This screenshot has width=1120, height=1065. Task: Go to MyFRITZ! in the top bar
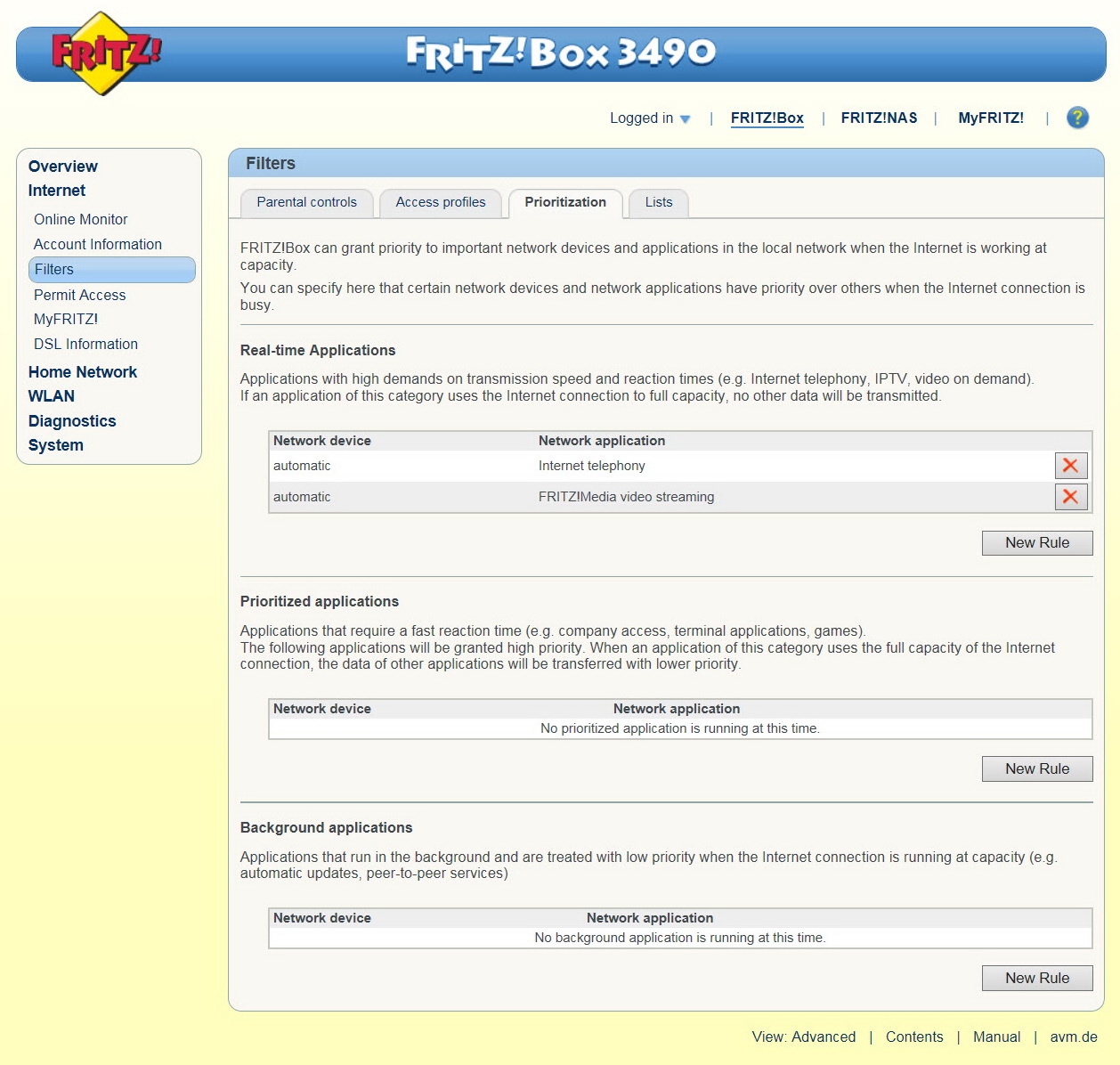991,118
